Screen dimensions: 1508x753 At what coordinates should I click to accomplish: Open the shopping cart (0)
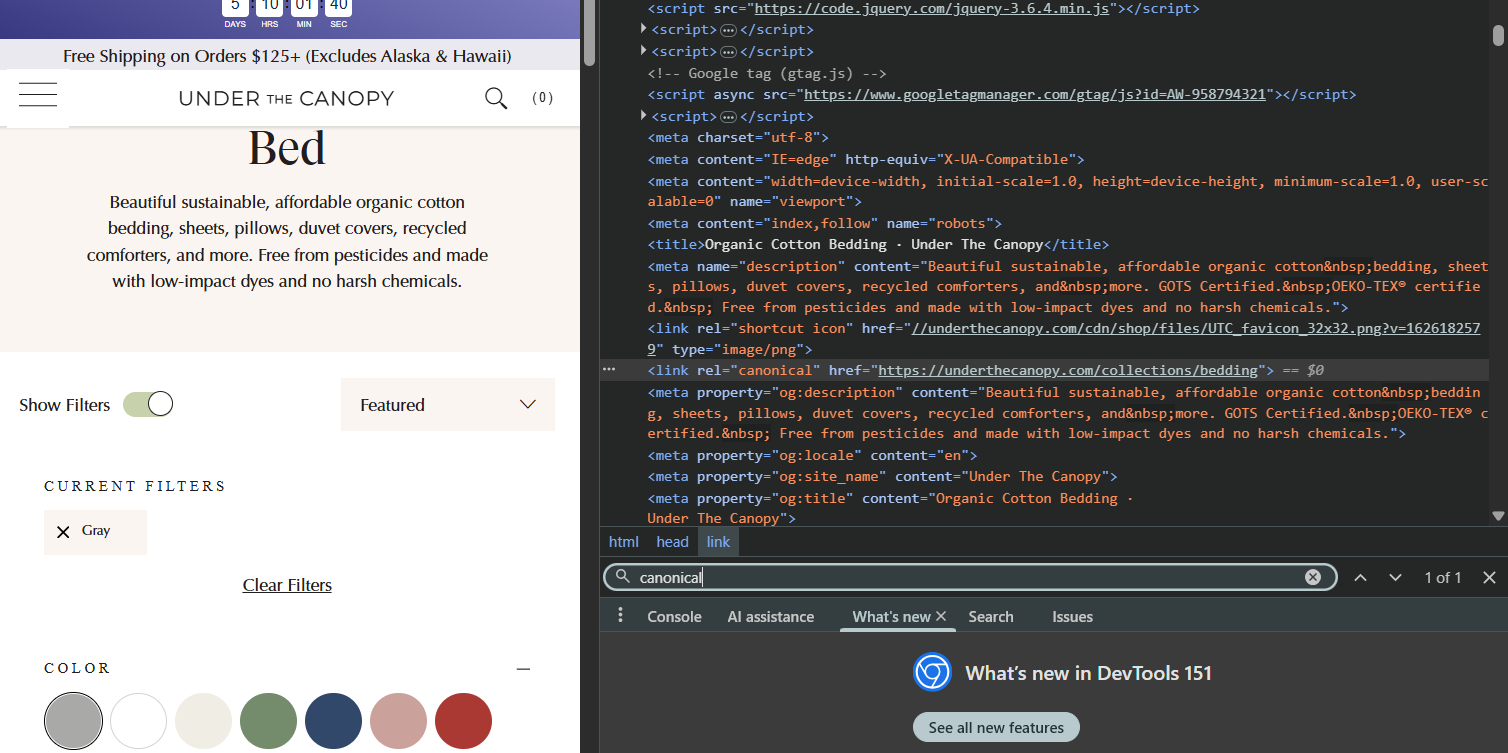click(x=542, y=98)
